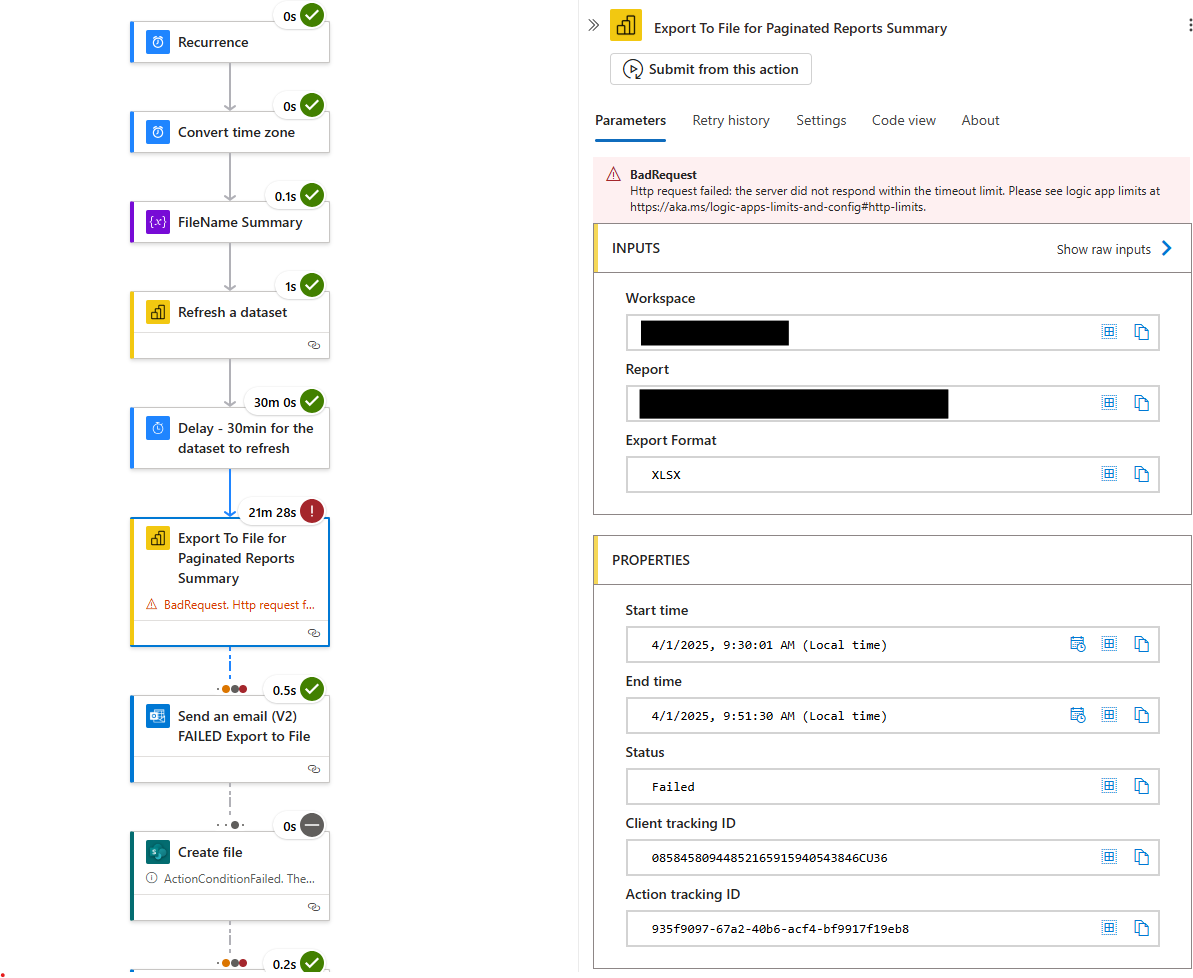Open the About tab

click(x=980, y=120)
